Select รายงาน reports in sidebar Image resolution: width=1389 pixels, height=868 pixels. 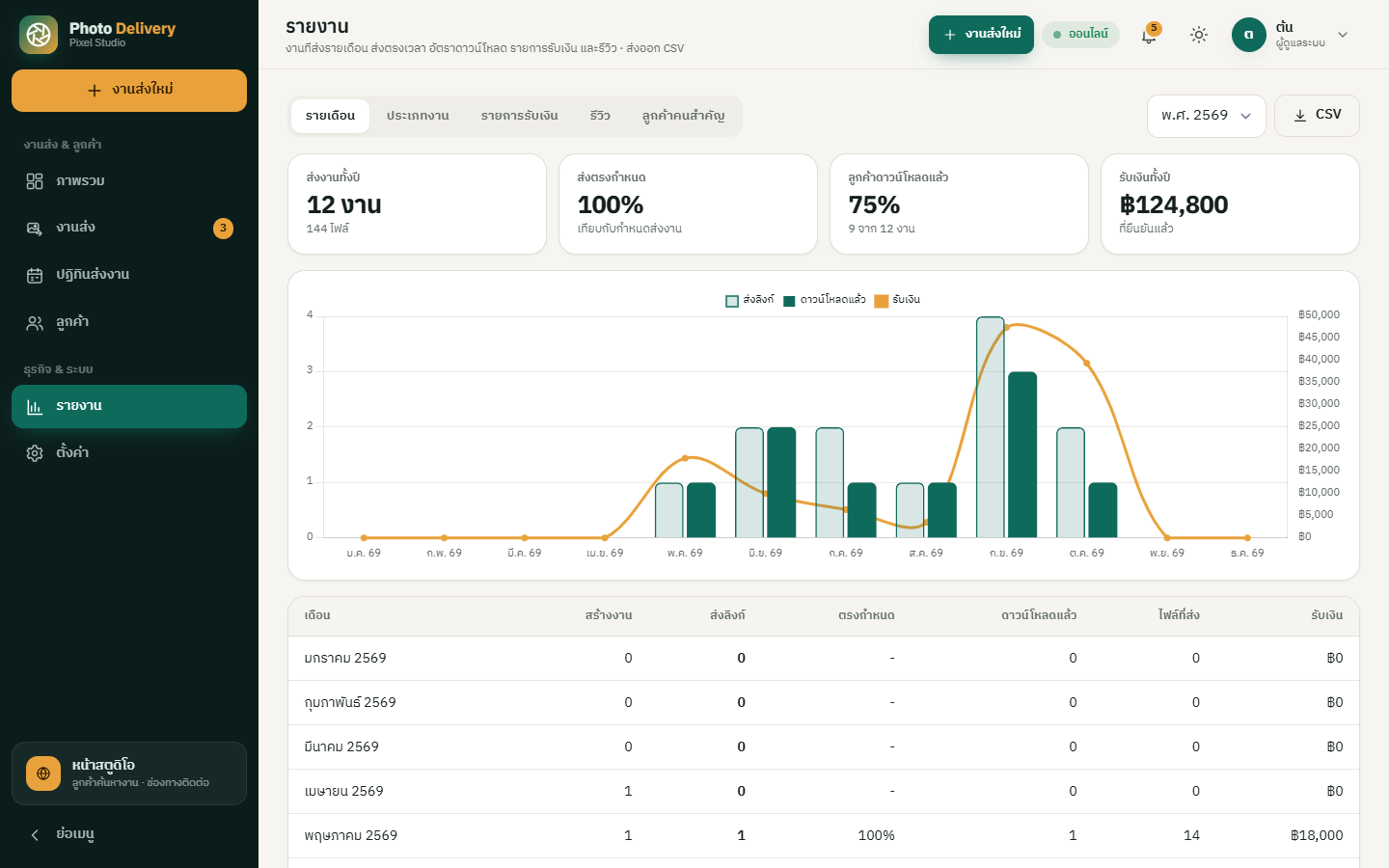[129, 406]
